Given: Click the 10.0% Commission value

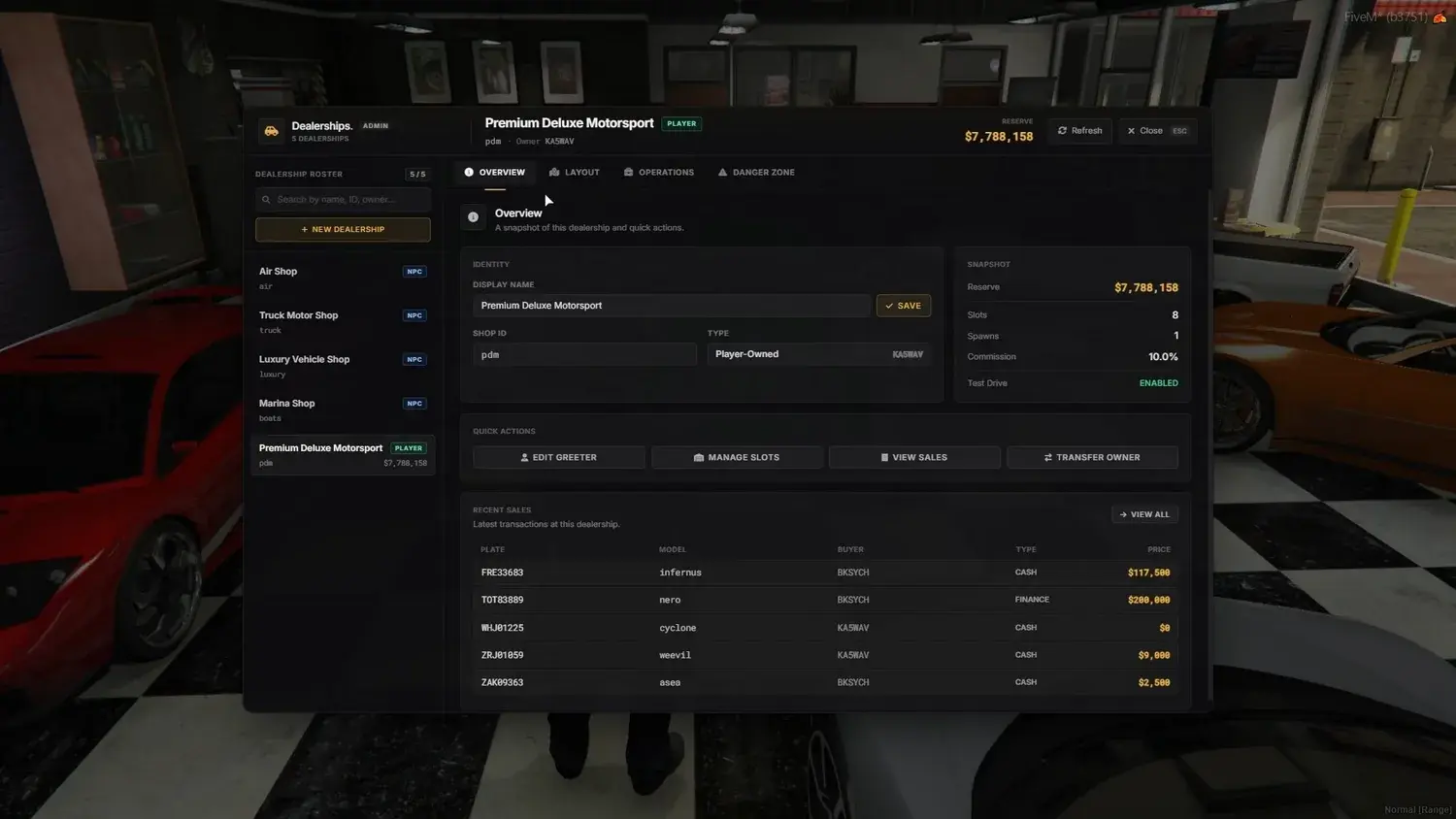Looking at the screenshot, I should [x=1163, y=357].
